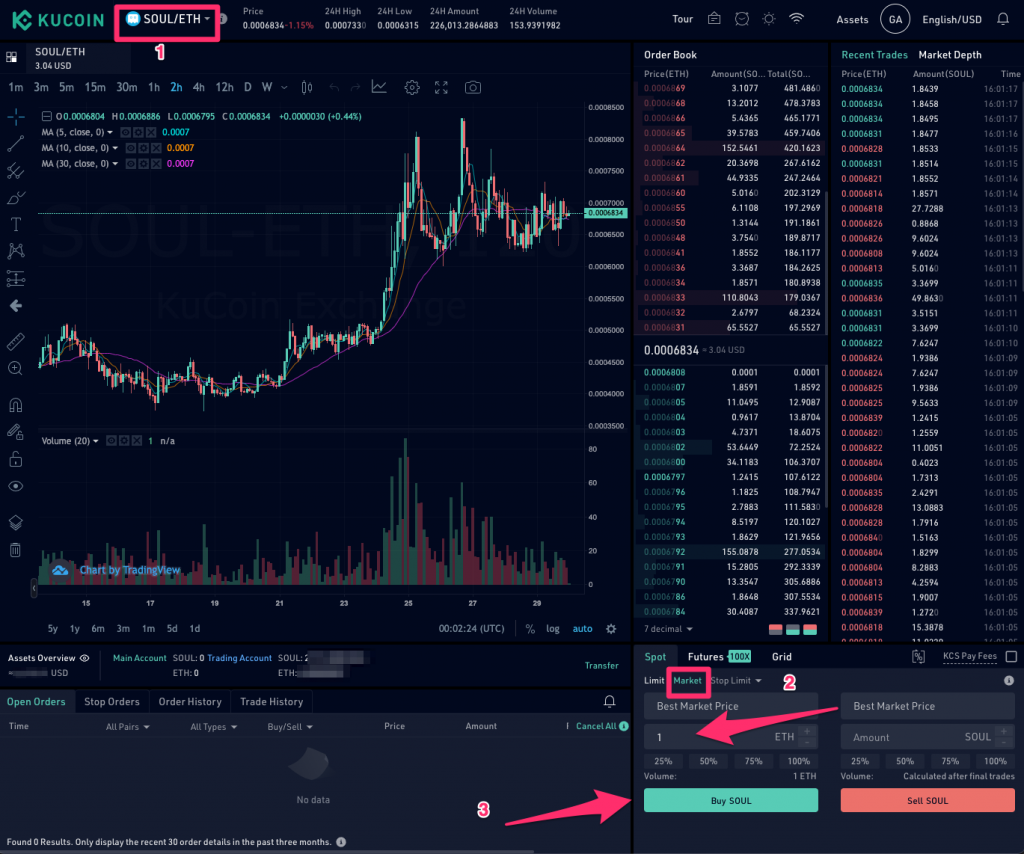Toggle the magnet mode icon
This screenshot has height=854, width=1024.
click(x=16, y=405)
